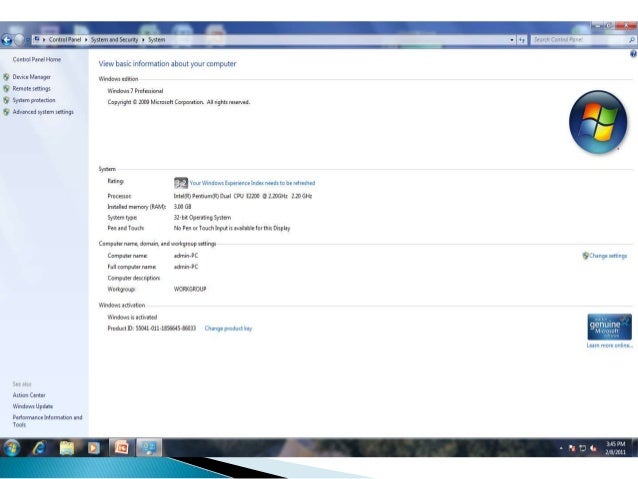
Task: Open Advanced system settings link
Action: [x=43, y=112]
